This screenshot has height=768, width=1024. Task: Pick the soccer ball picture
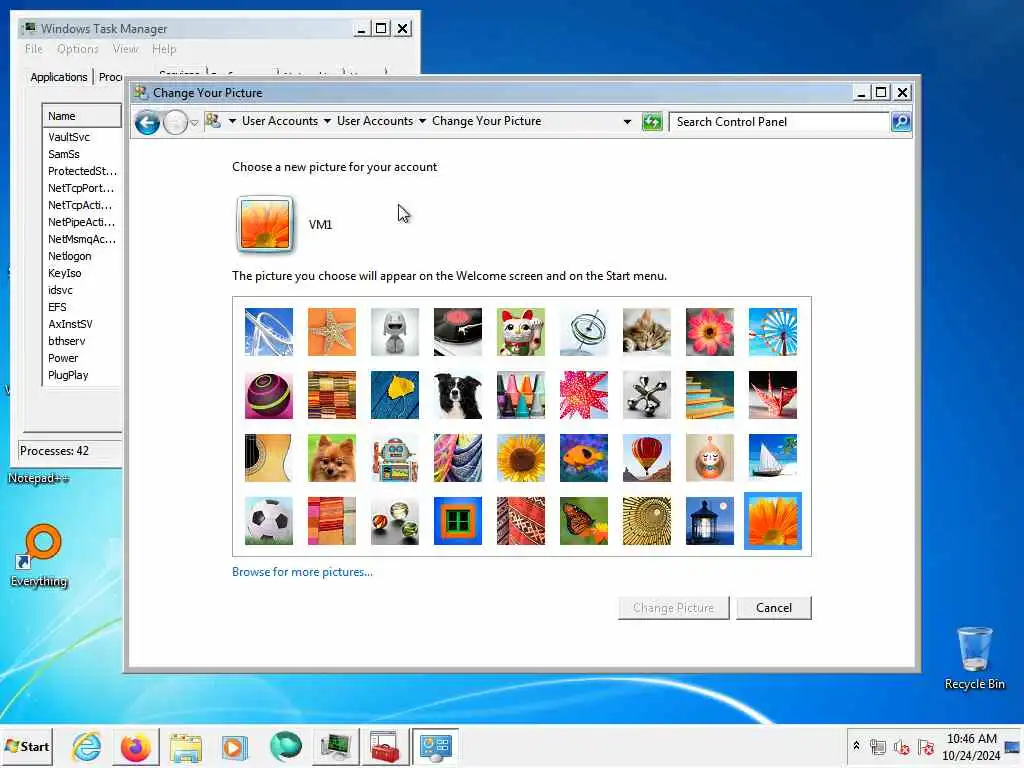(269, 521)
